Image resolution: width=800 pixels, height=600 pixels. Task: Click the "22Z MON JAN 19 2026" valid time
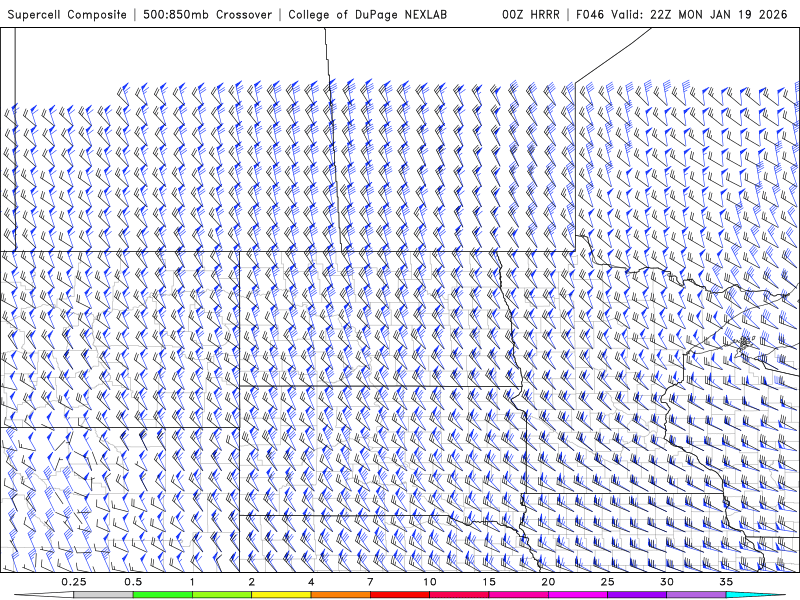point(719,14)
